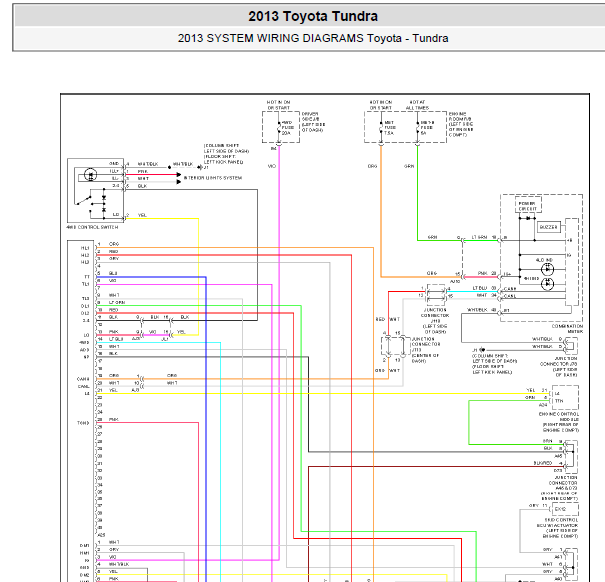The image size is (605, 582).
Task: Click the "HOT AT ALL TIMES" label
Action: coord(417,105)
